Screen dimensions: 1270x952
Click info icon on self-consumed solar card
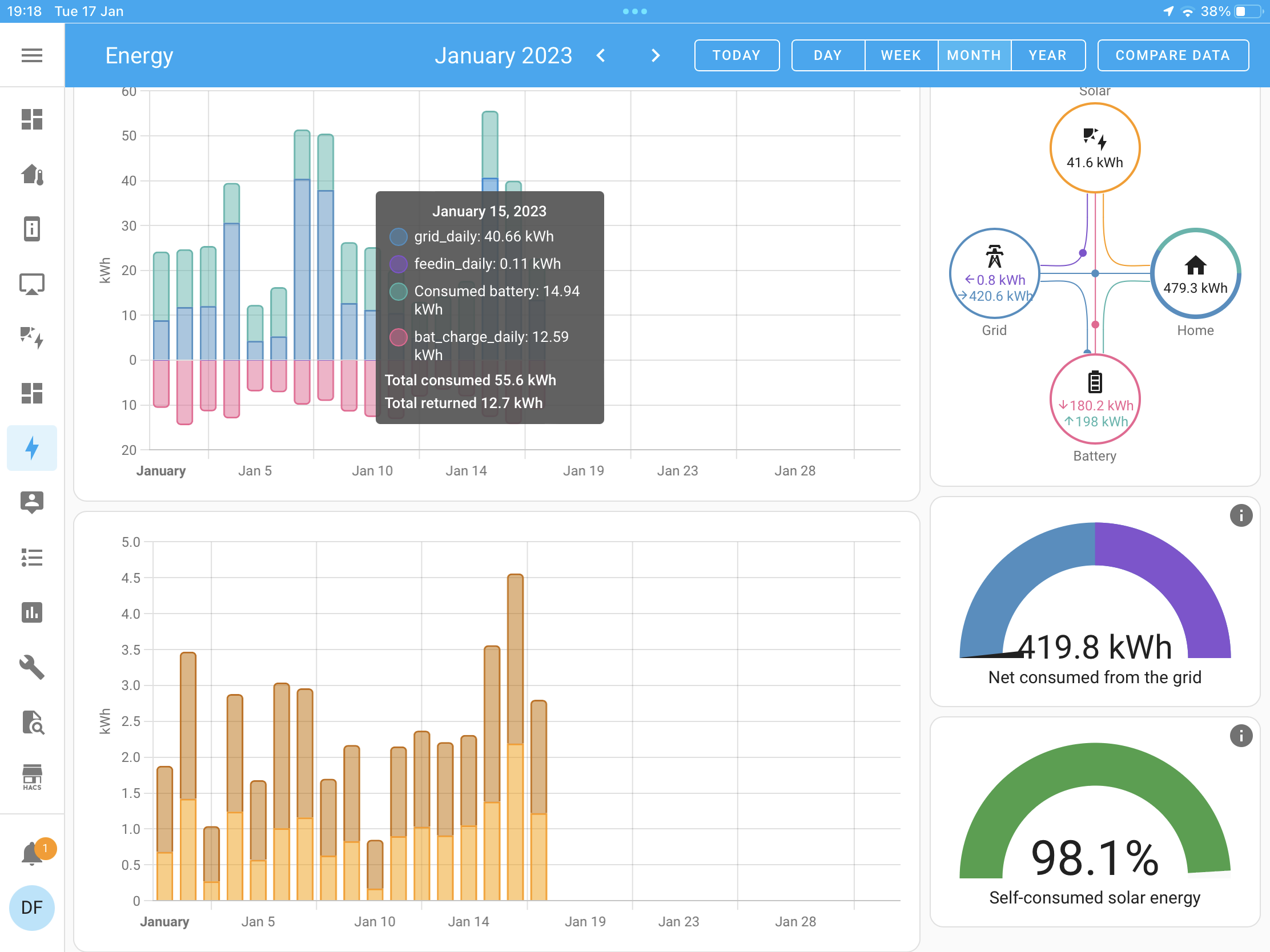[x=1240, y=735]
